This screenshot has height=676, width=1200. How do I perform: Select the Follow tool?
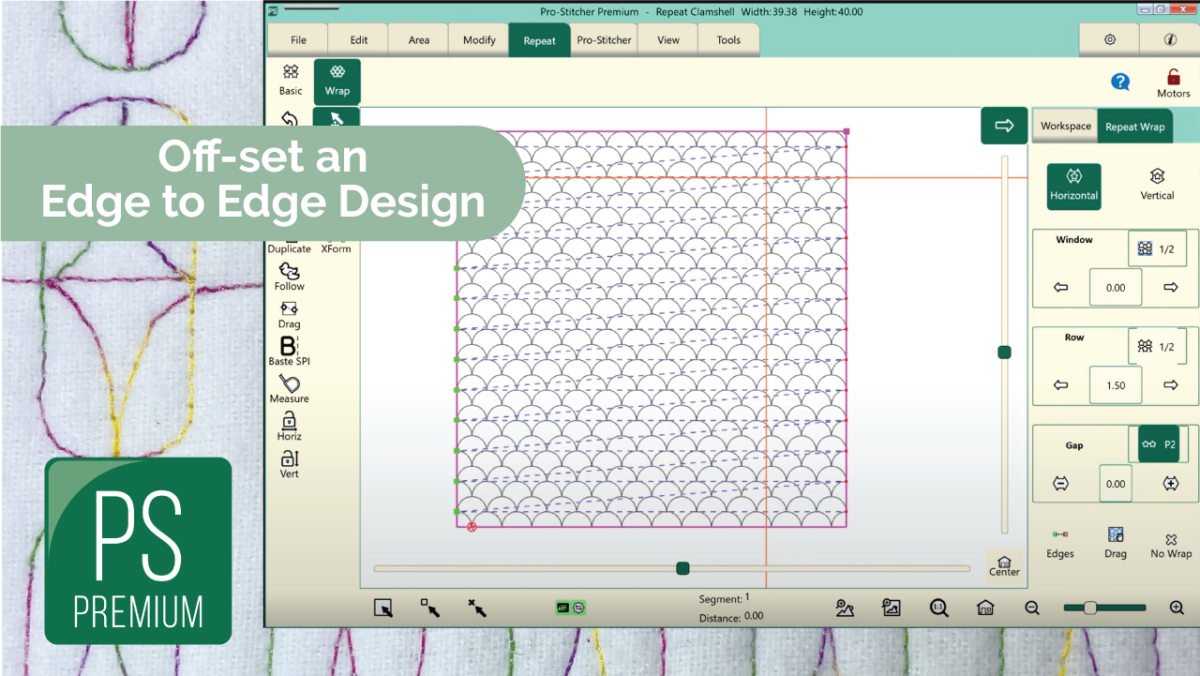tap(288, 278)
